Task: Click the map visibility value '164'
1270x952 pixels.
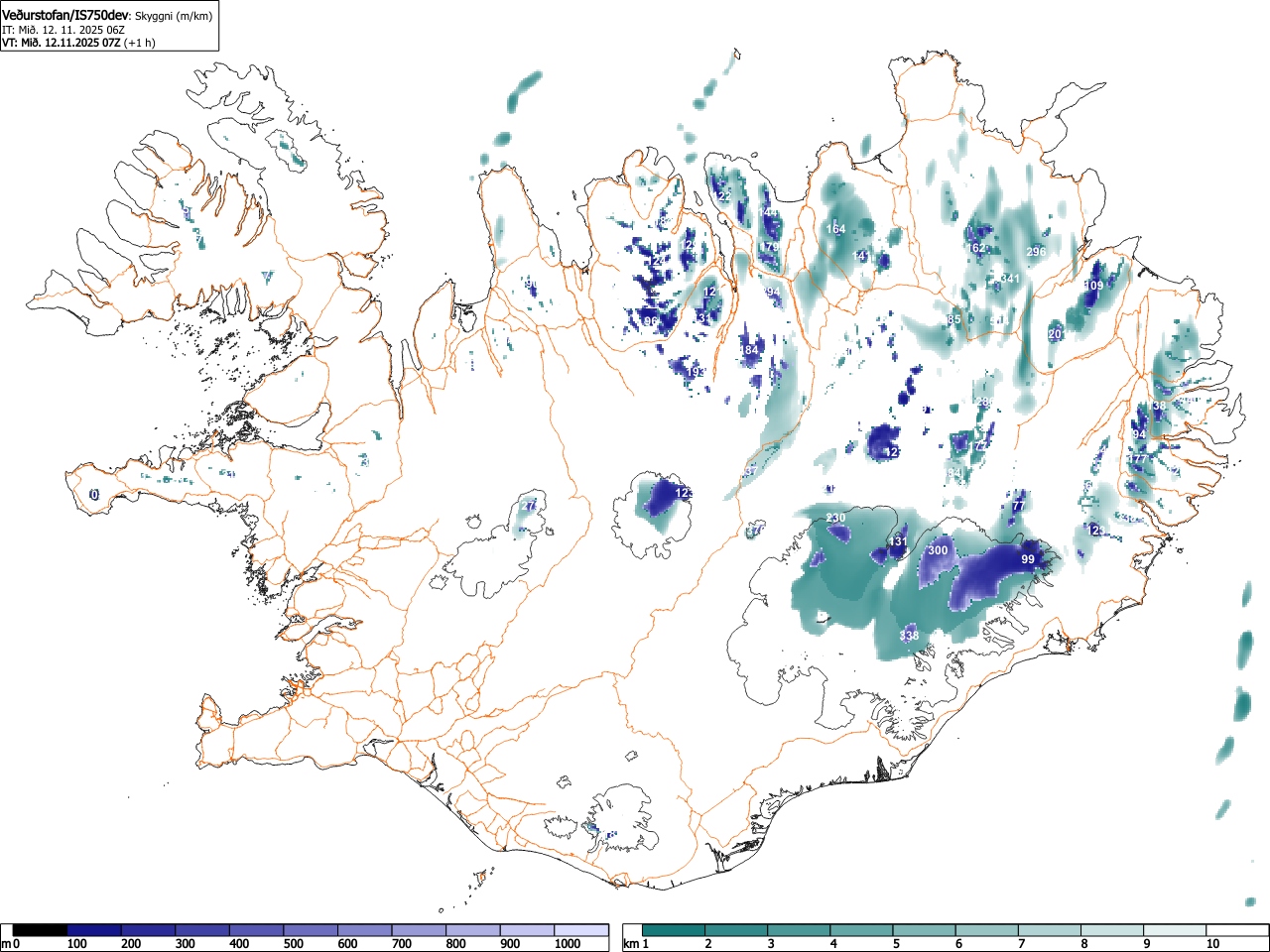Action: coord(835,229)
